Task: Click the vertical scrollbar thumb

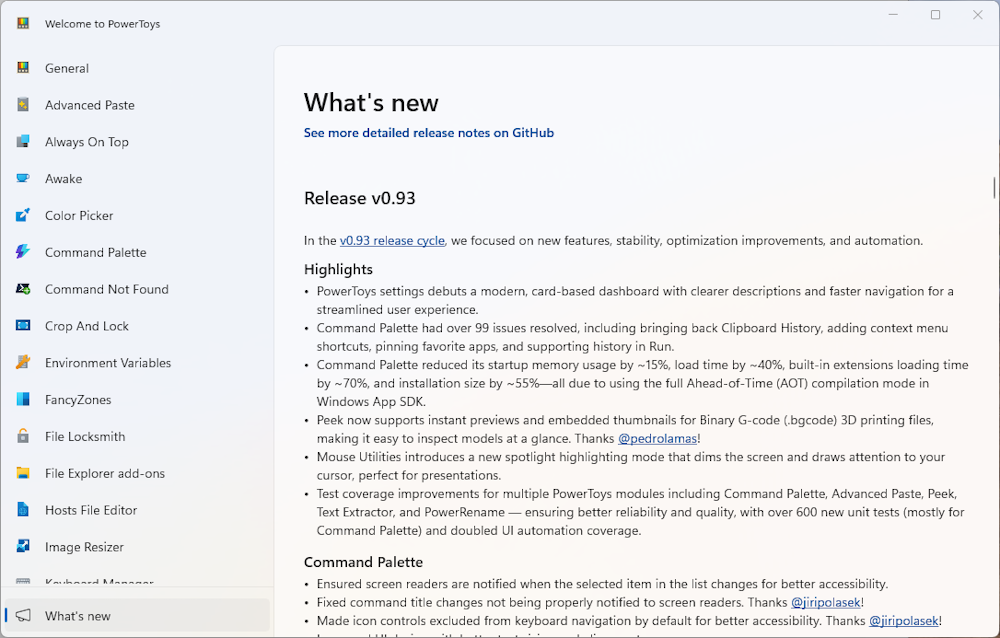Action: click(x=994, y=188)
